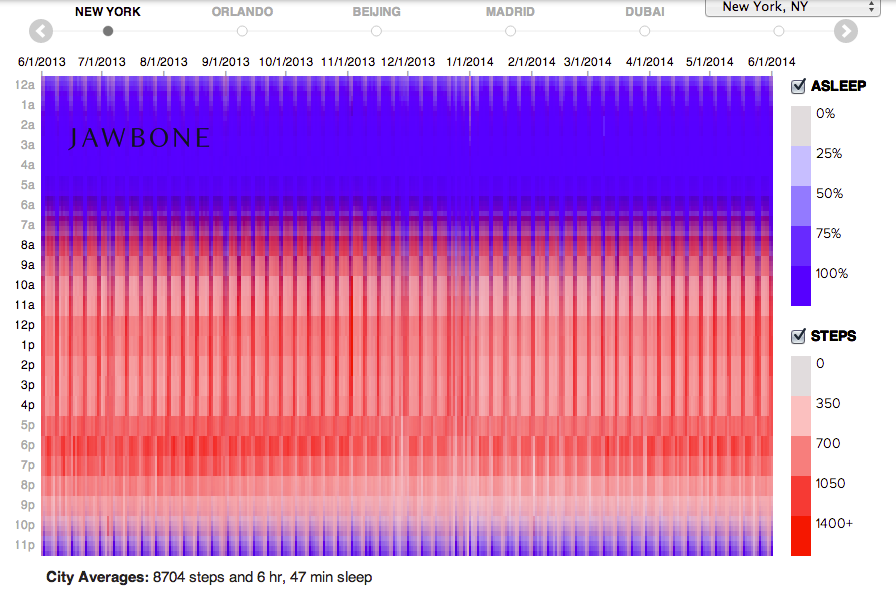Click the dot under MADRID
896x597 pixels.
[x=510, y=31]
